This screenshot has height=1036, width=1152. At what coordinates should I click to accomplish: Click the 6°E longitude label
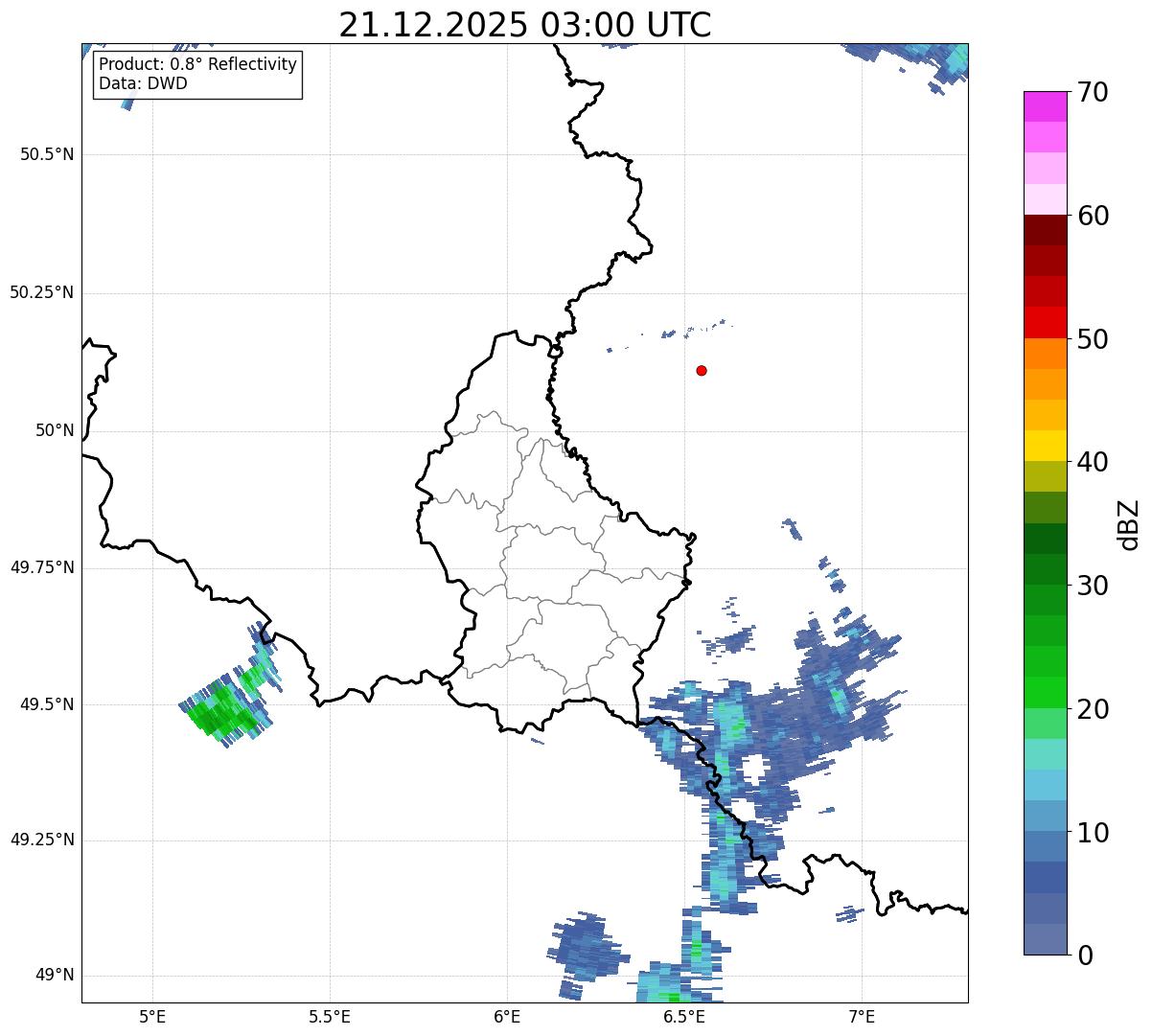click(507, 1017)
